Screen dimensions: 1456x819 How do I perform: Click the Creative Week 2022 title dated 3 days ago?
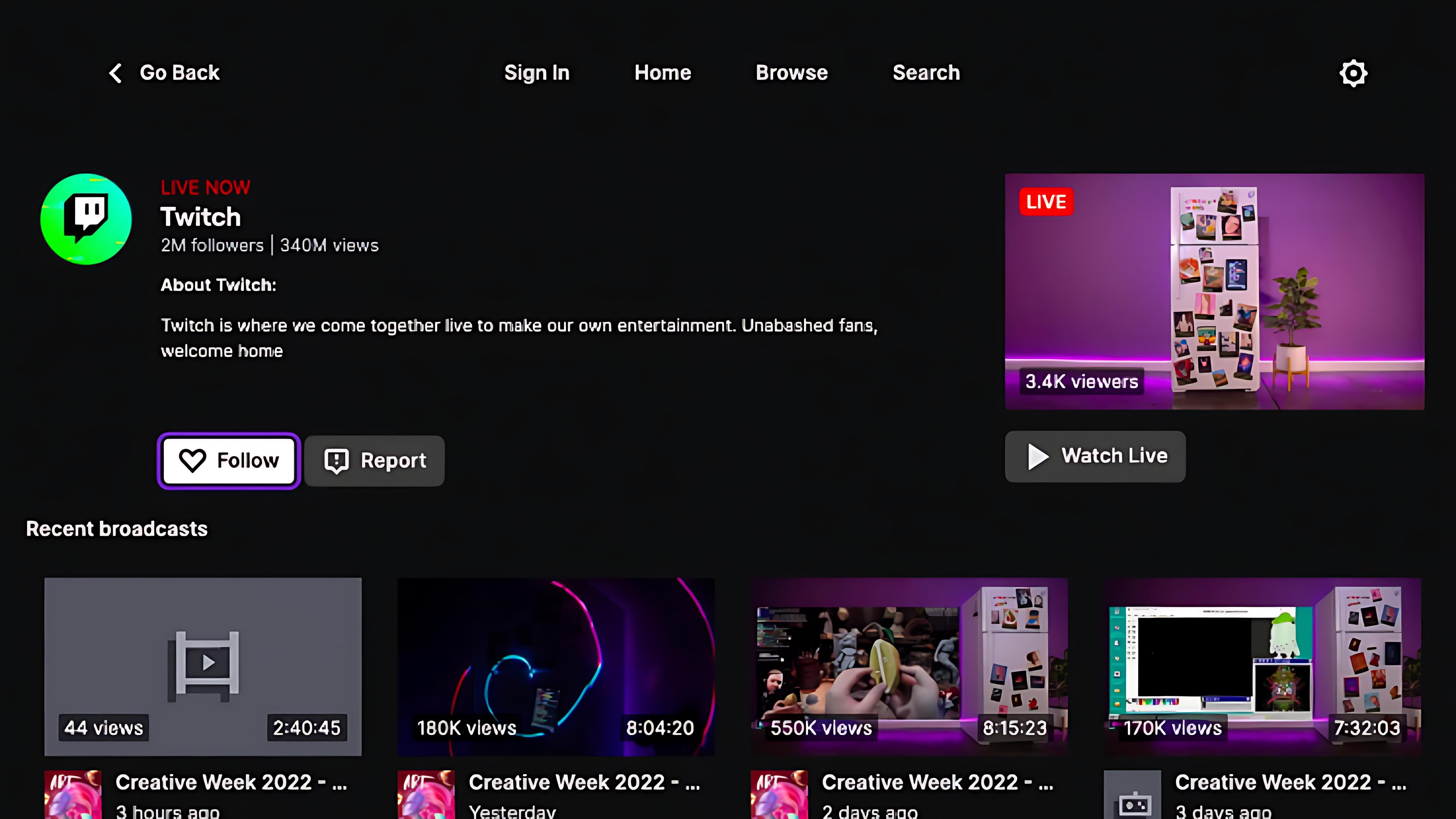(1291, 782)
